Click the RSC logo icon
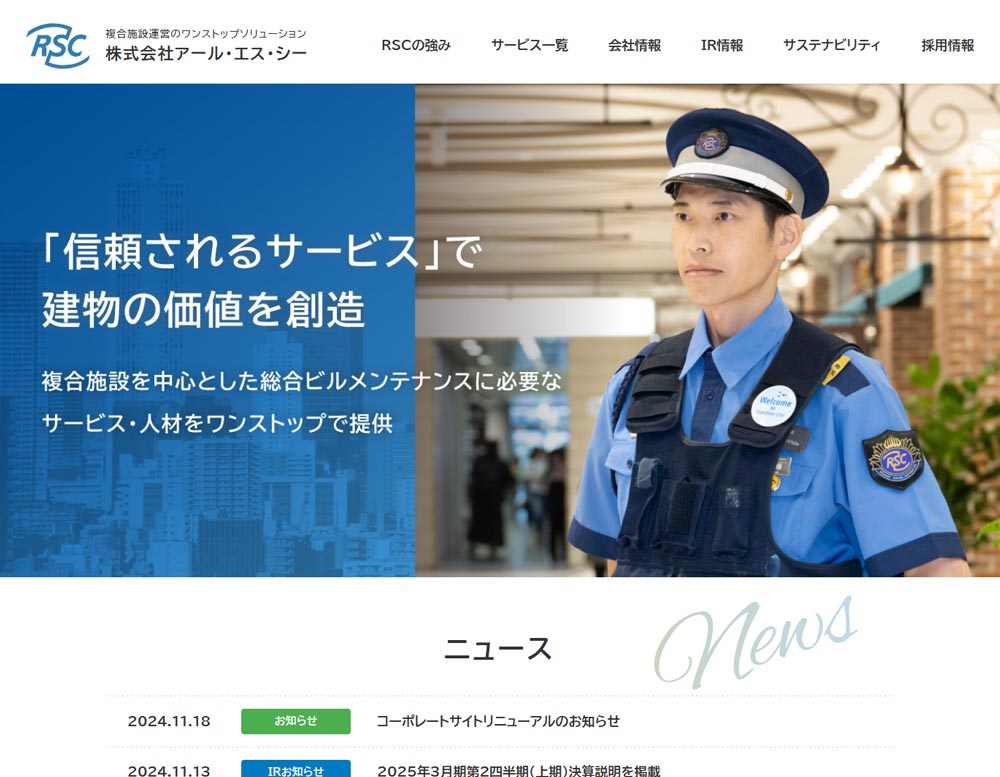1000x777 pixels. coord(58,45)
